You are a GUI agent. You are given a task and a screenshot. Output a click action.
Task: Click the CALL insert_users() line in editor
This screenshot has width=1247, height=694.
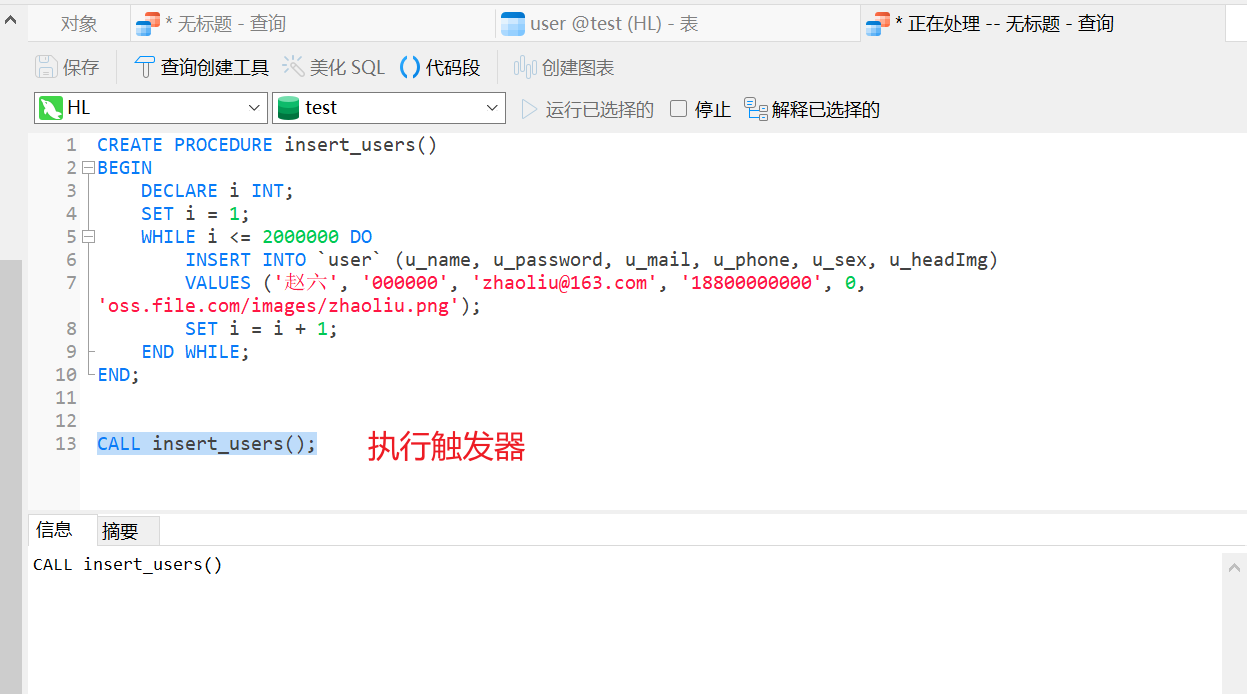click(x=206, y=444)
